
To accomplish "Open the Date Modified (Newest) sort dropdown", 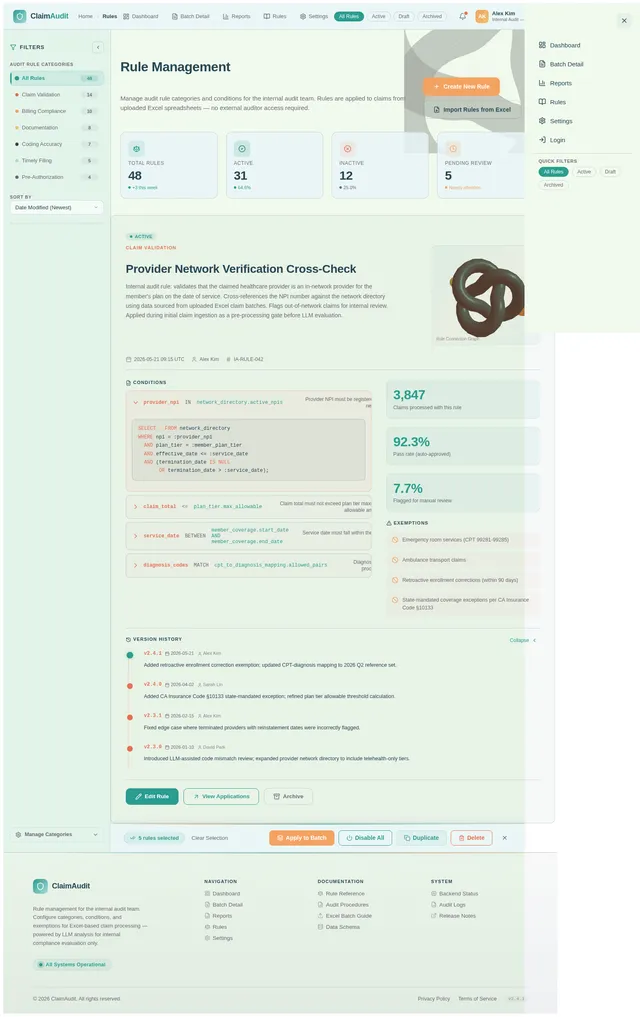I will [56, 208].
